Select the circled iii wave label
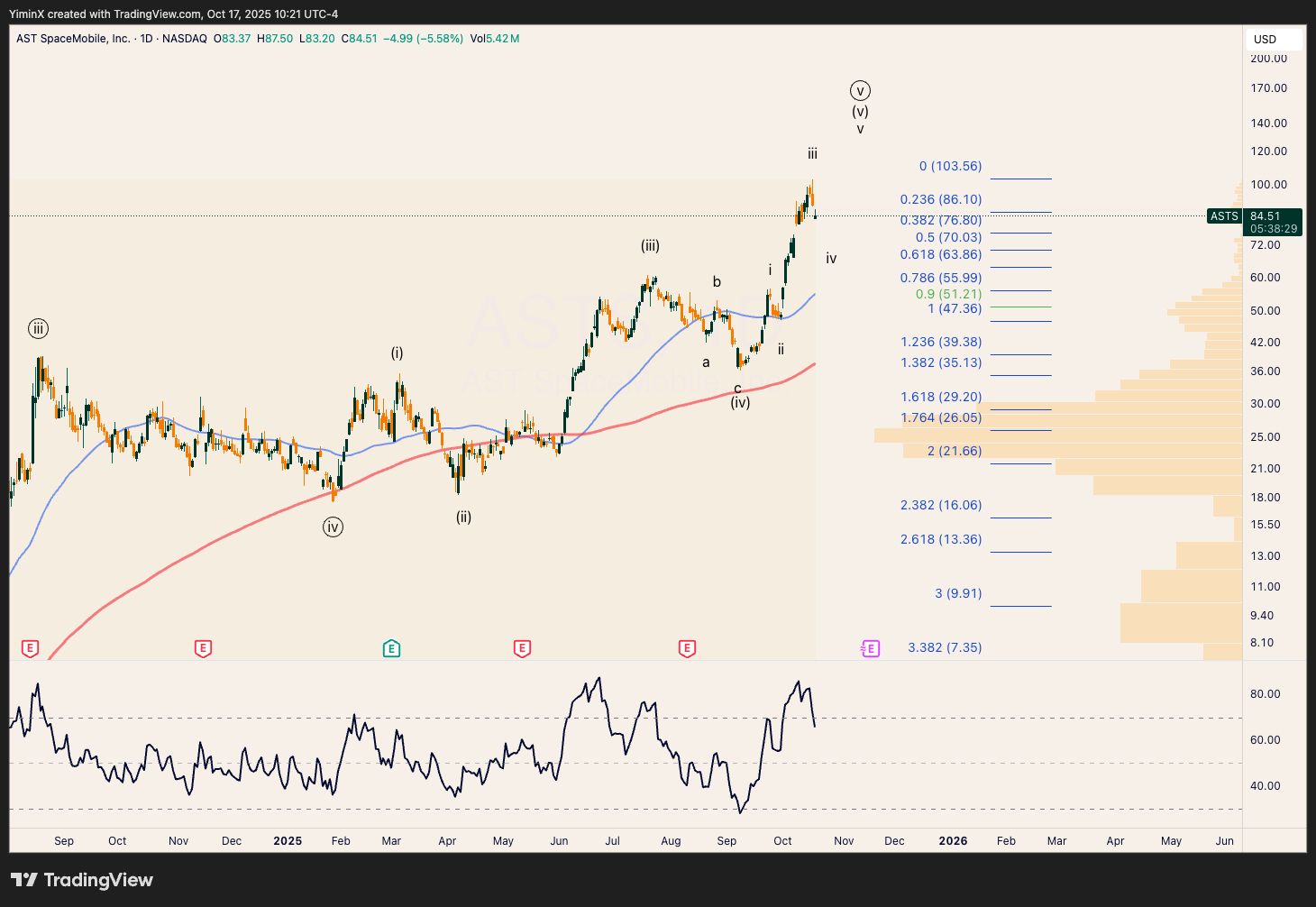Viewport: 1316px width, 907px height. click(38, 329)
